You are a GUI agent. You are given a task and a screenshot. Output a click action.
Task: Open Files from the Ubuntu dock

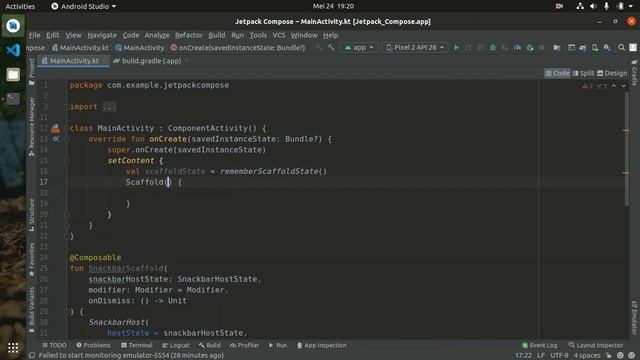[13, 75]
